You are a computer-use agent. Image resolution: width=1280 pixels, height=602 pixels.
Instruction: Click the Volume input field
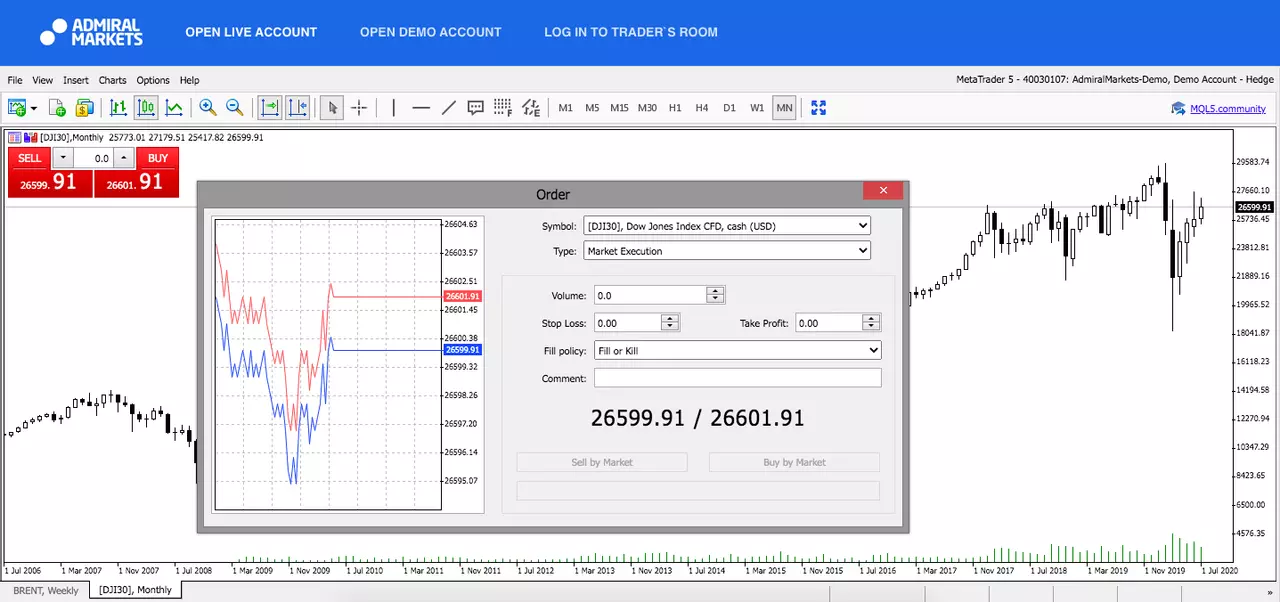tap(650, 295)
